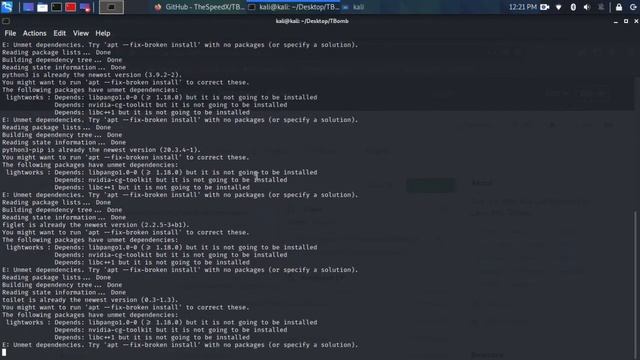Viewport: 640px width, 360px height.
Task: Maximize the terminal window
Action: 626,21
